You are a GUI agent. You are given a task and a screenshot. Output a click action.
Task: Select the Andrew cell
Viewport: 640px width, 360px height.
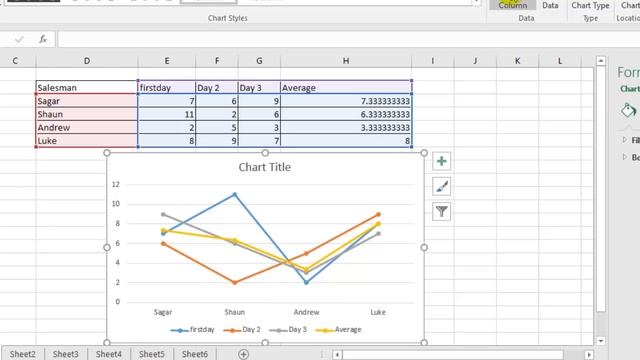[87, 127]
